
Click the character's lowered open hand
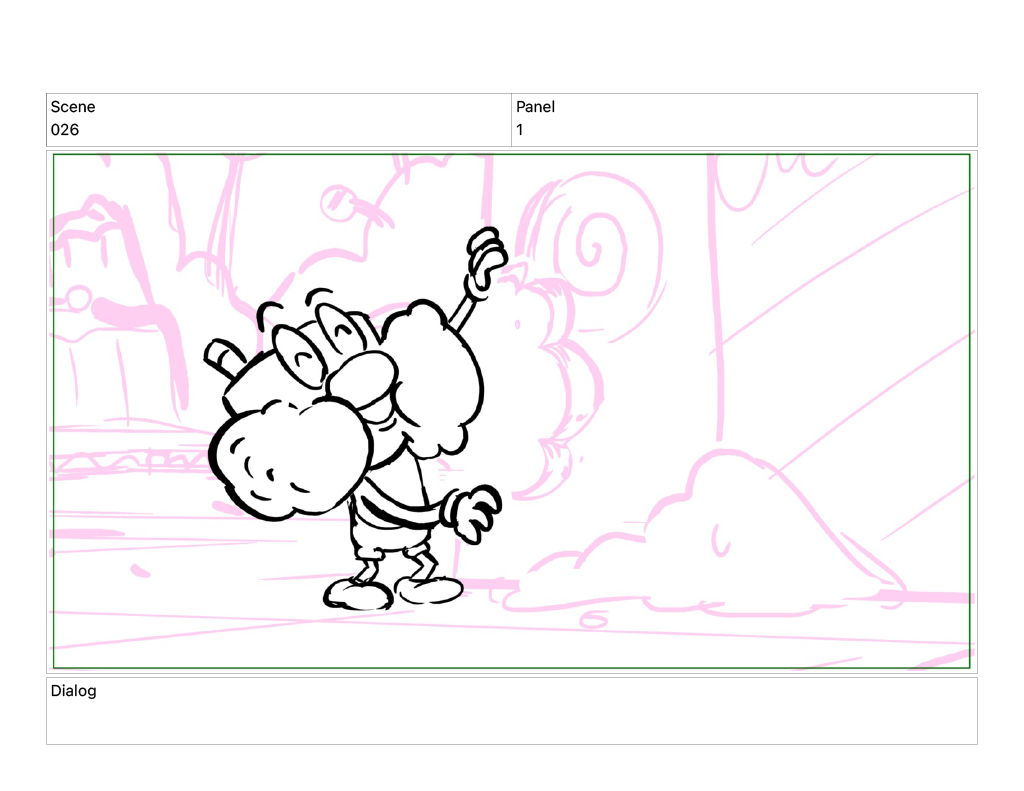pos(474,512)
